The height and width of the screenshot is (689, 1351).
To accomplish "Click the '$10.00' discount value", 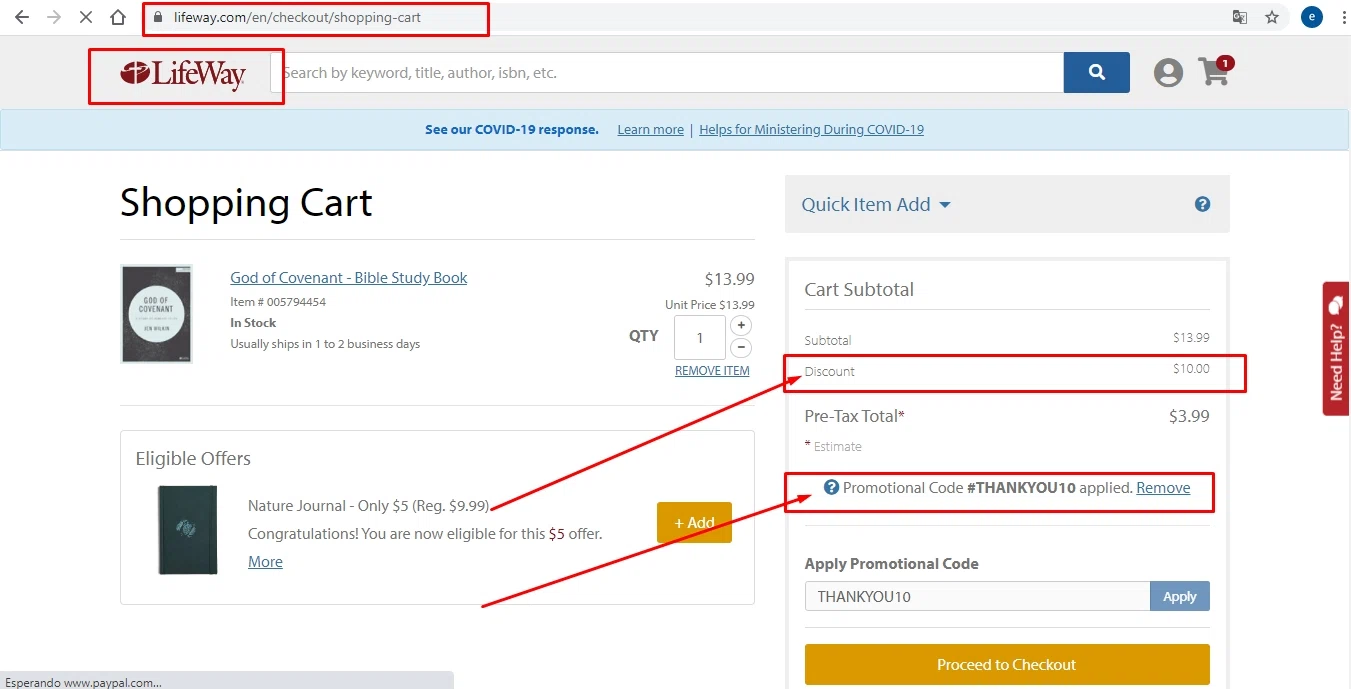I will click(1191, 369).
